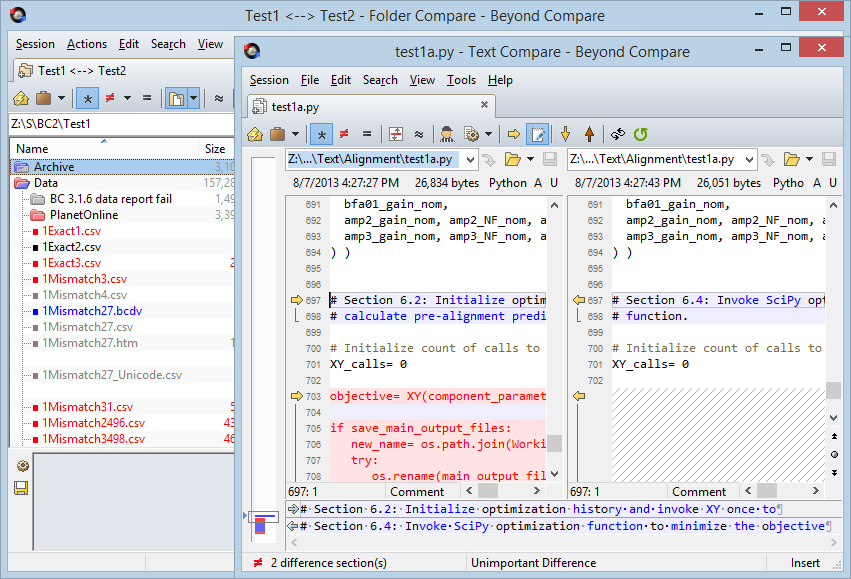Toggle Show All asterisk in Text Compare
The width and height of the screenshot is (851, 579).
coord(321,133)
